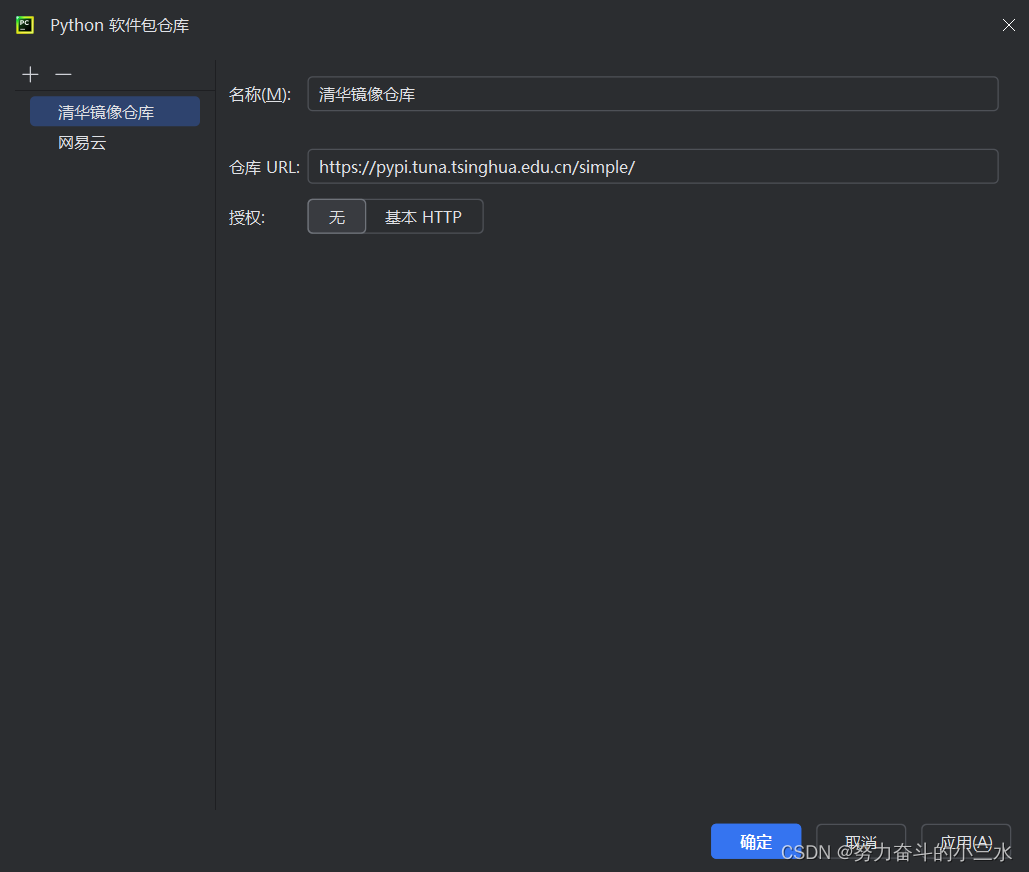Place cursor in the tsinghua mirror URL text

click(476, 166)
